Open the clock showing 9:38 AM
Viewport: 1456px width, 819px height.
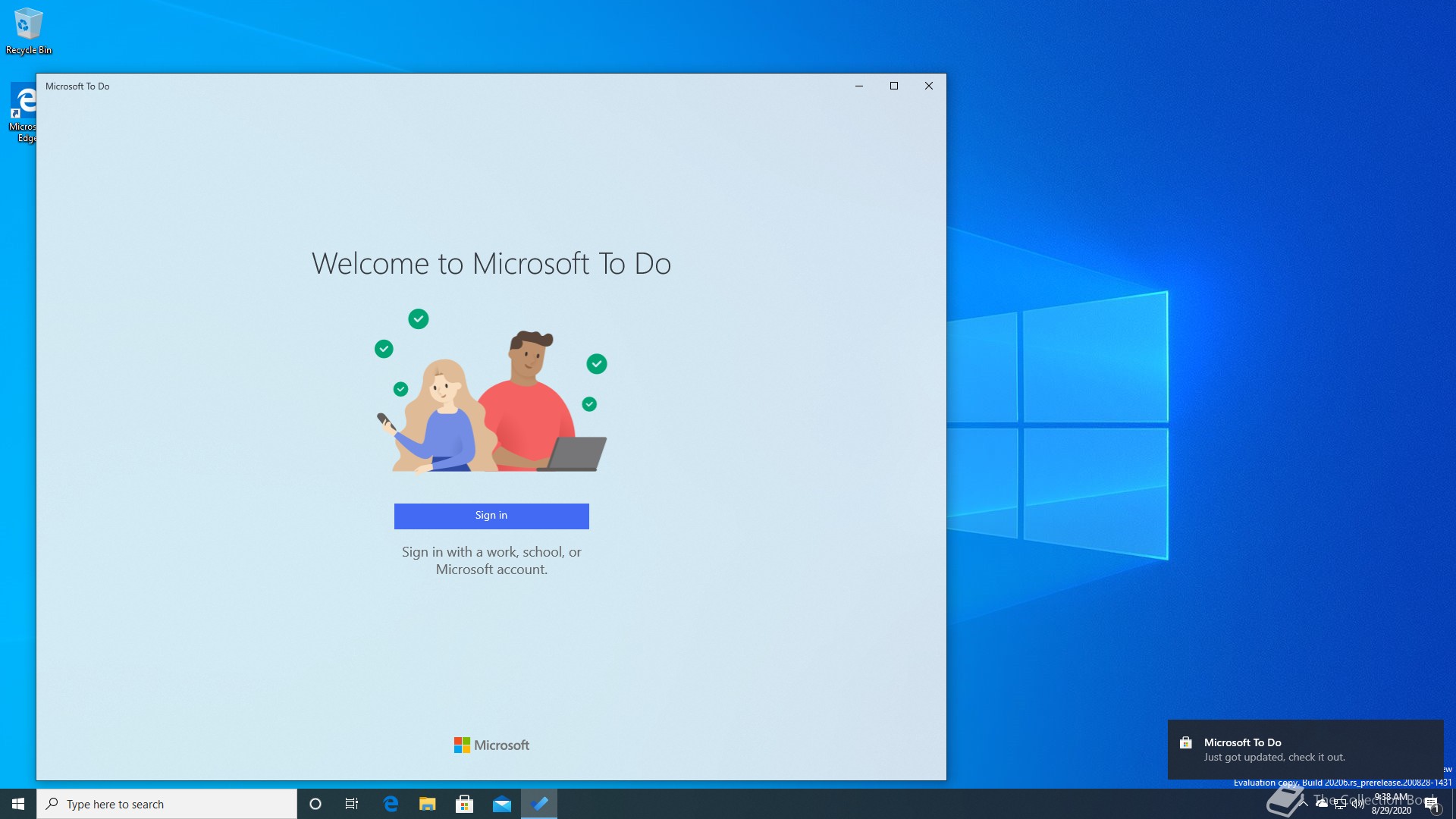[1392, 804]
